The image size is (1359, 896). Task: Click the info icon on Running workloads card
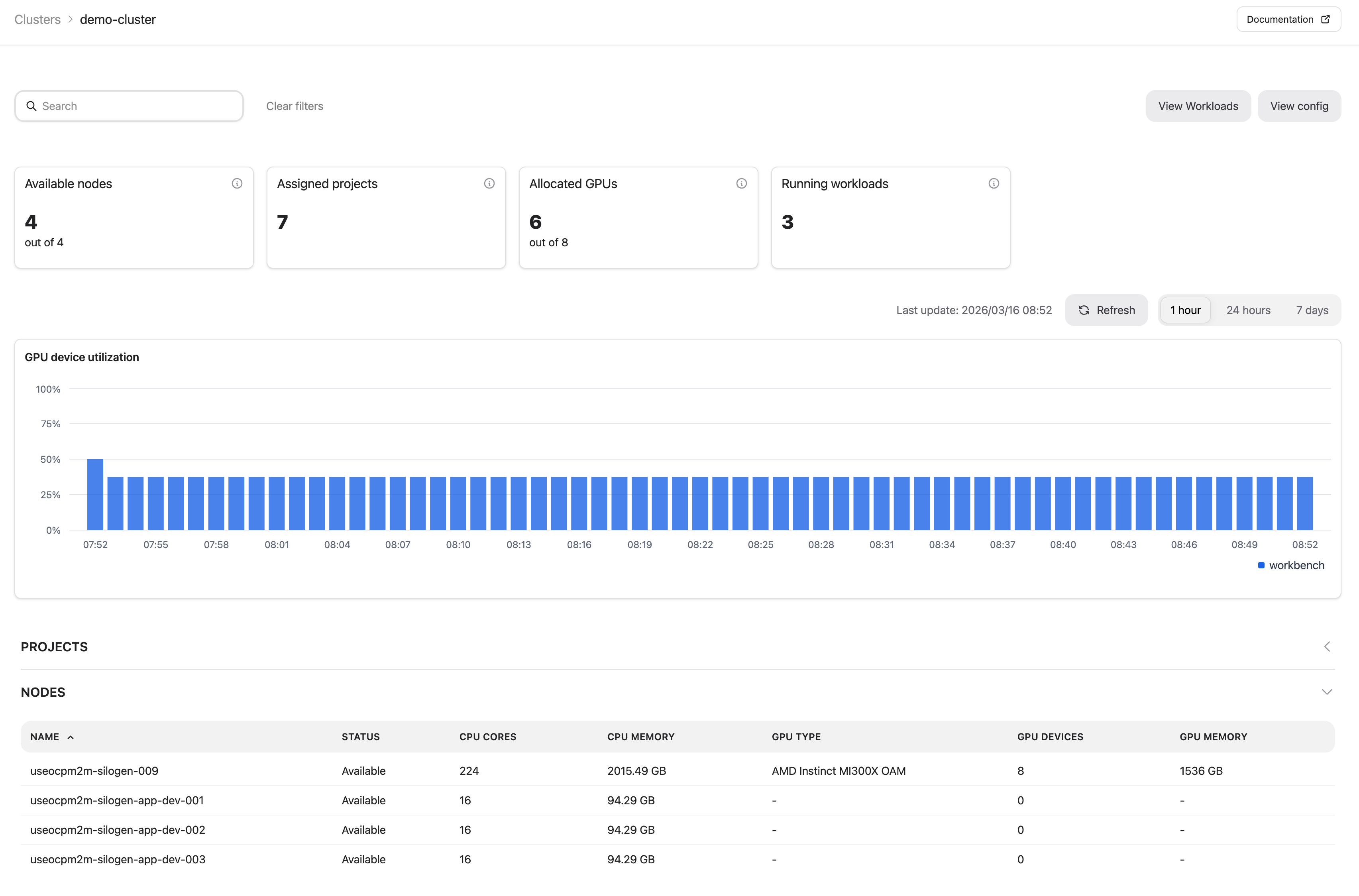click(994, 183)
